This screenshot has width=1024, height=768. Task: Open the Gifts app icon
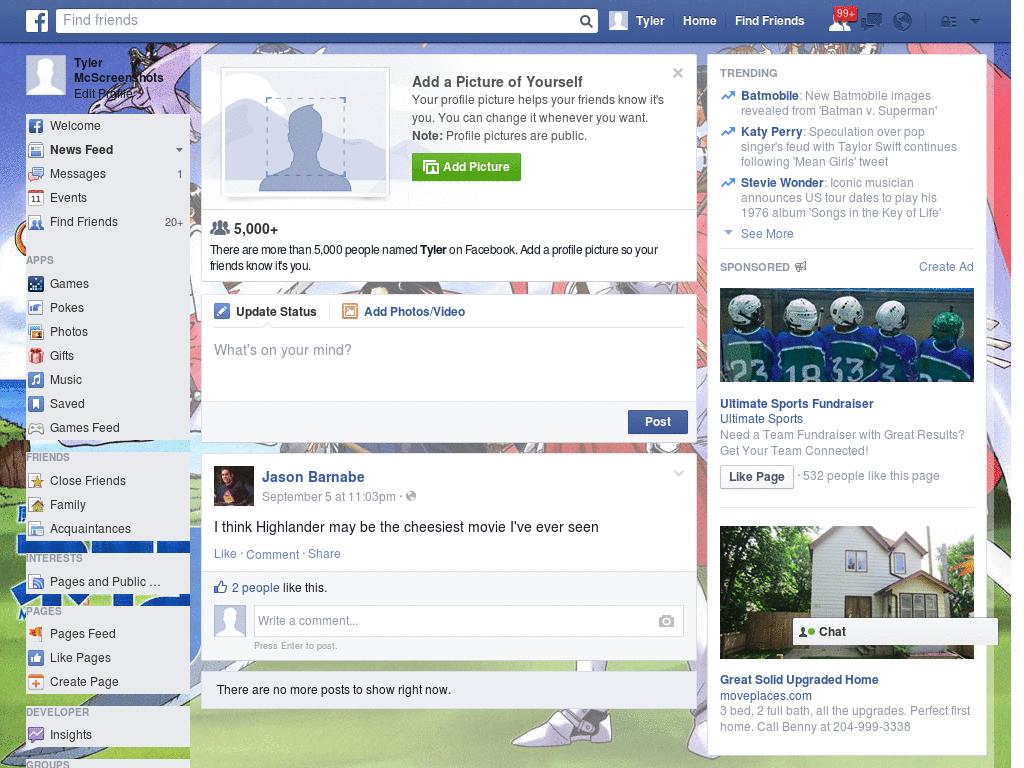pyautogui.click(x=36, y=356)
